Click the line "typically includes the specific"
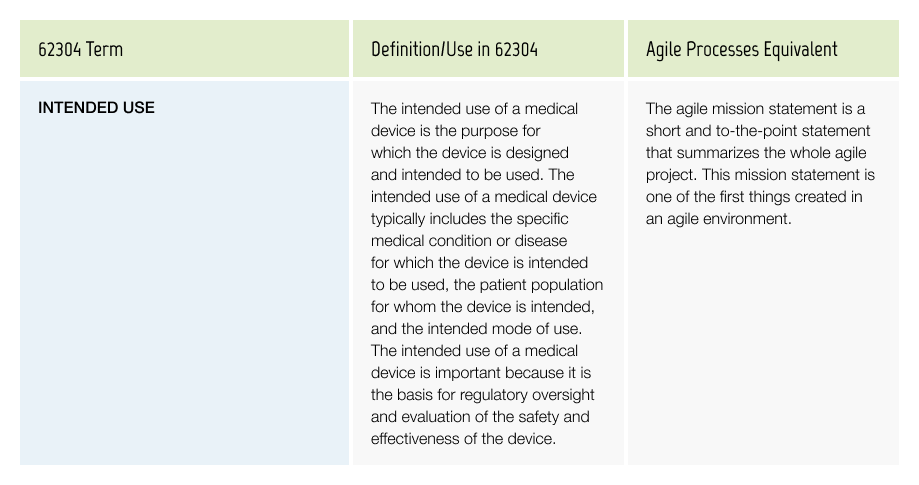Image resolution: width=919 pixels, height=485 pixels. click(469, 218)
